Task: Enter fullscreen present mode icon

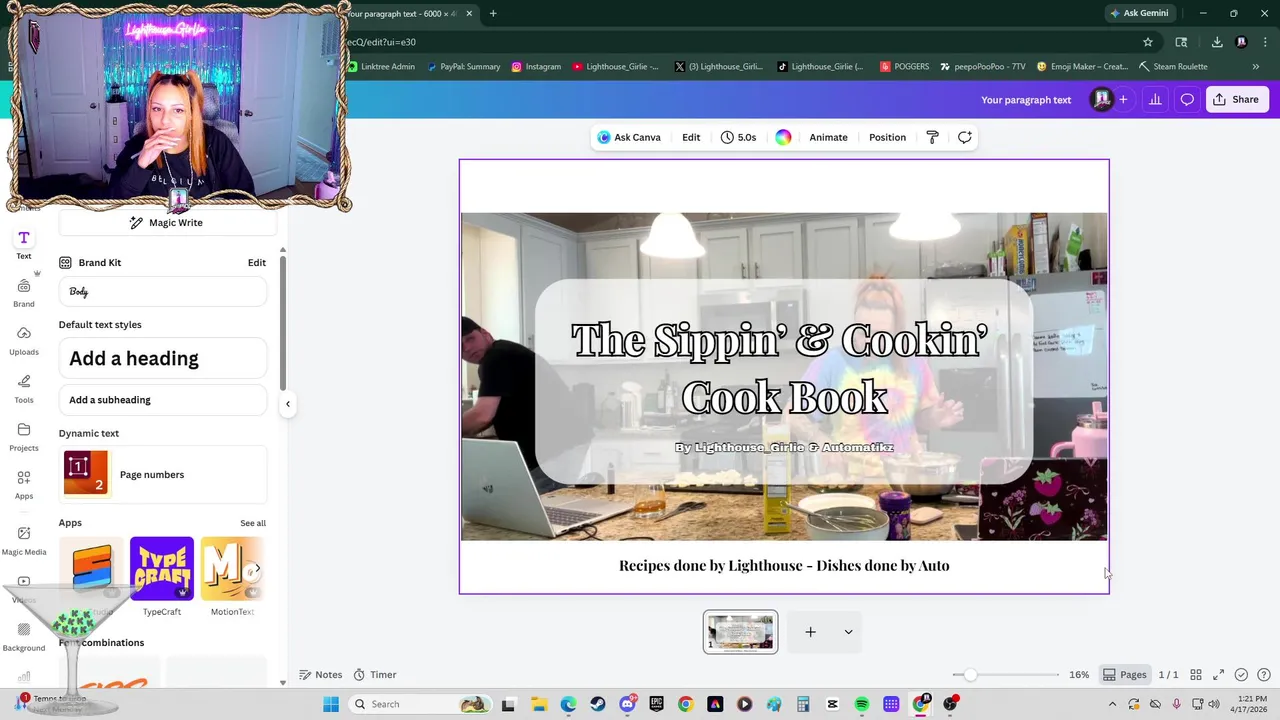Action: pos(1218,675)
